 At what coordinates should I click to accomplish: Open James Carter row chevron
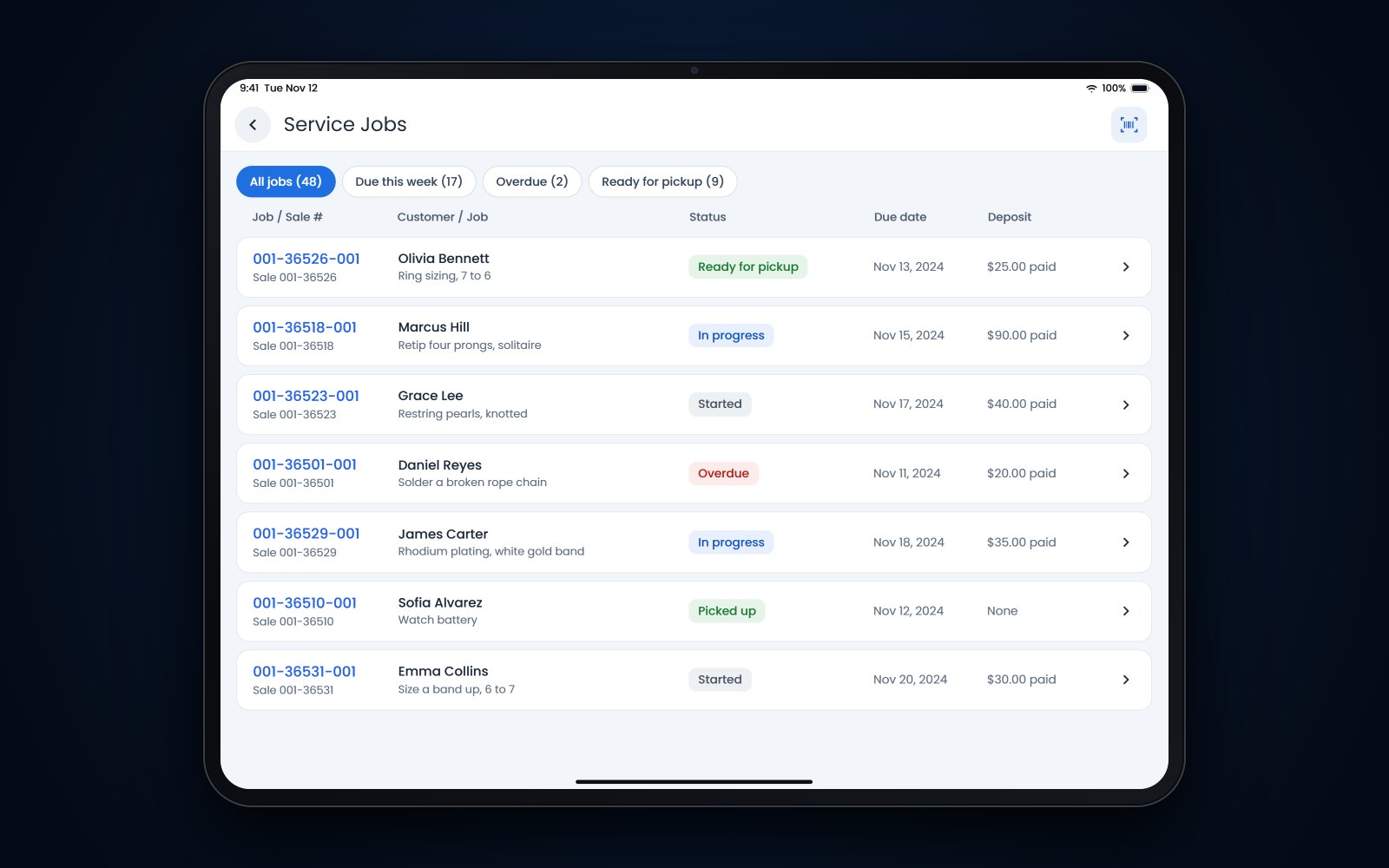[1126, 542]
